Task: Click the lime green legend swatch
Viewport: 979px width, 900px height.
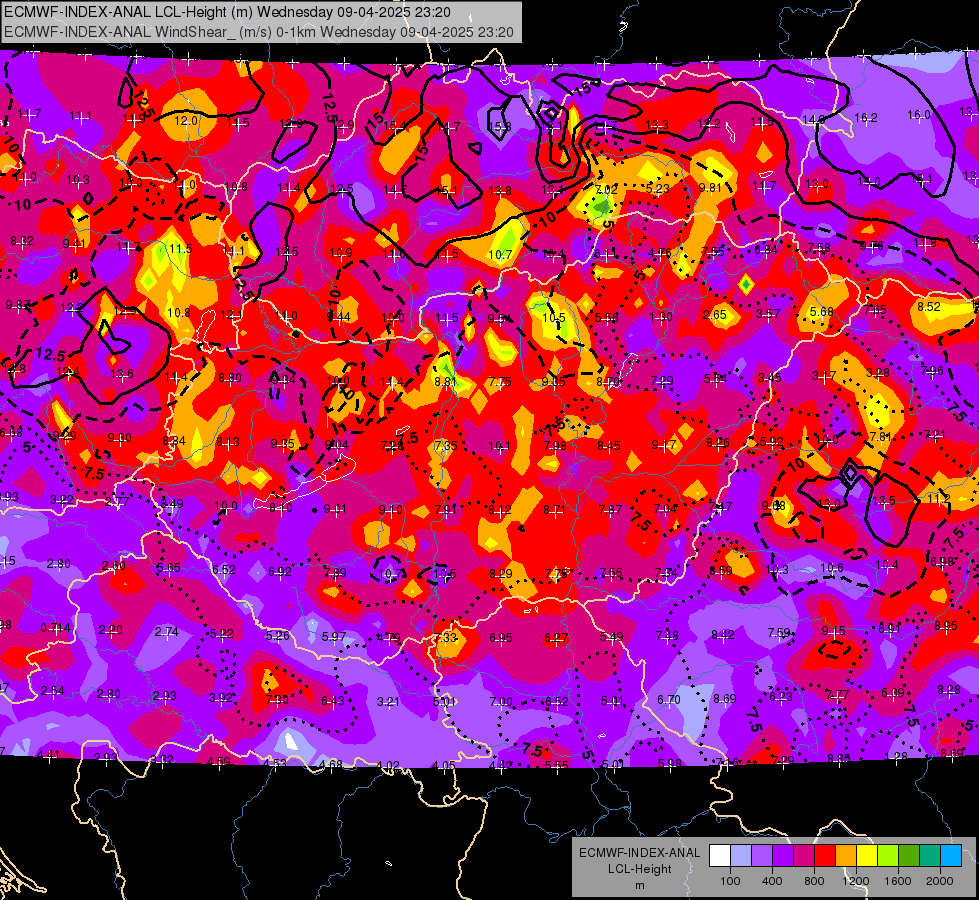Action: click(x=888, y=856)
